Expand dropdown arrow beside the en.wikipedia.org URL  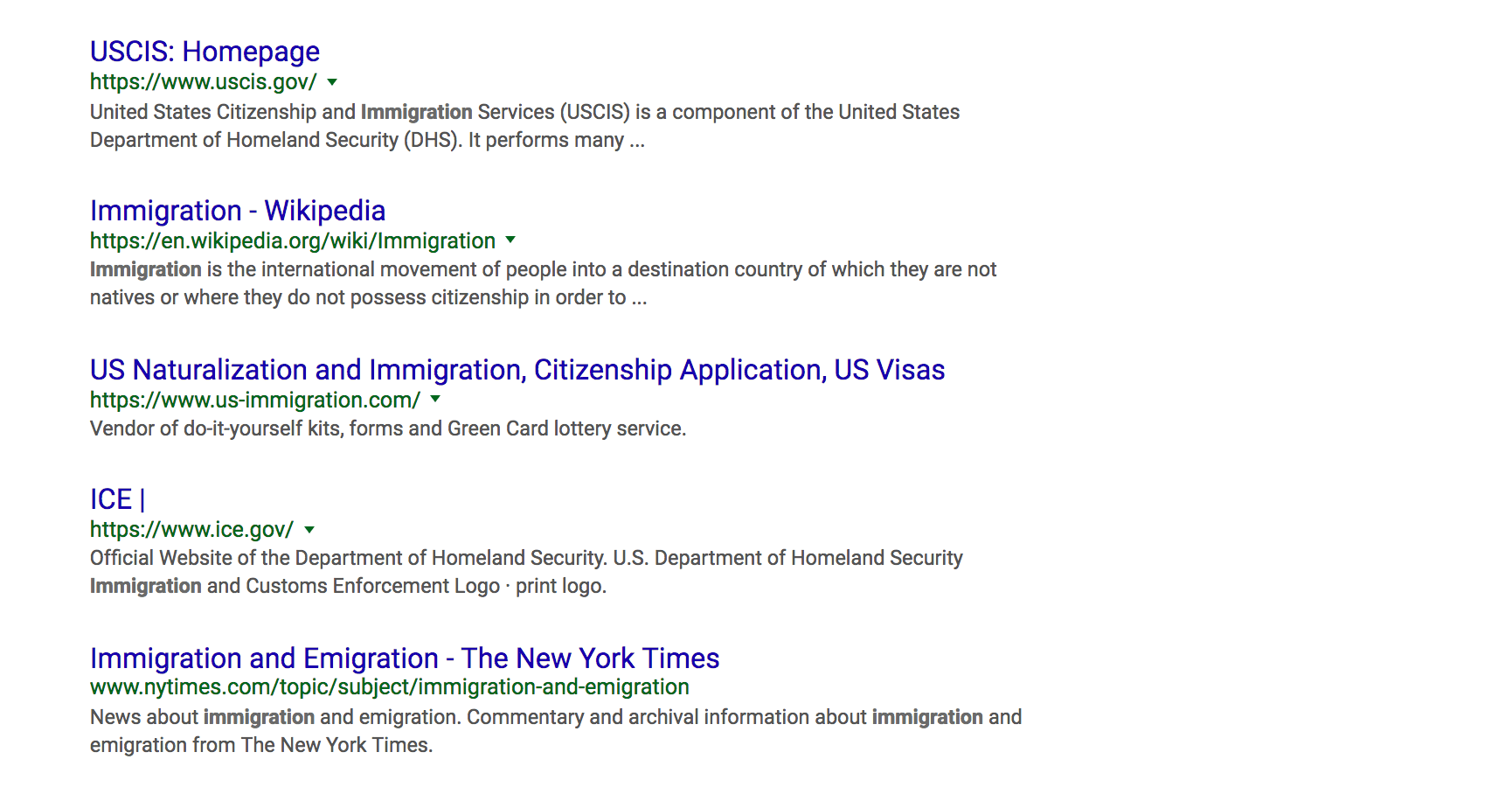pyautogui.click(x=510, y=240)
